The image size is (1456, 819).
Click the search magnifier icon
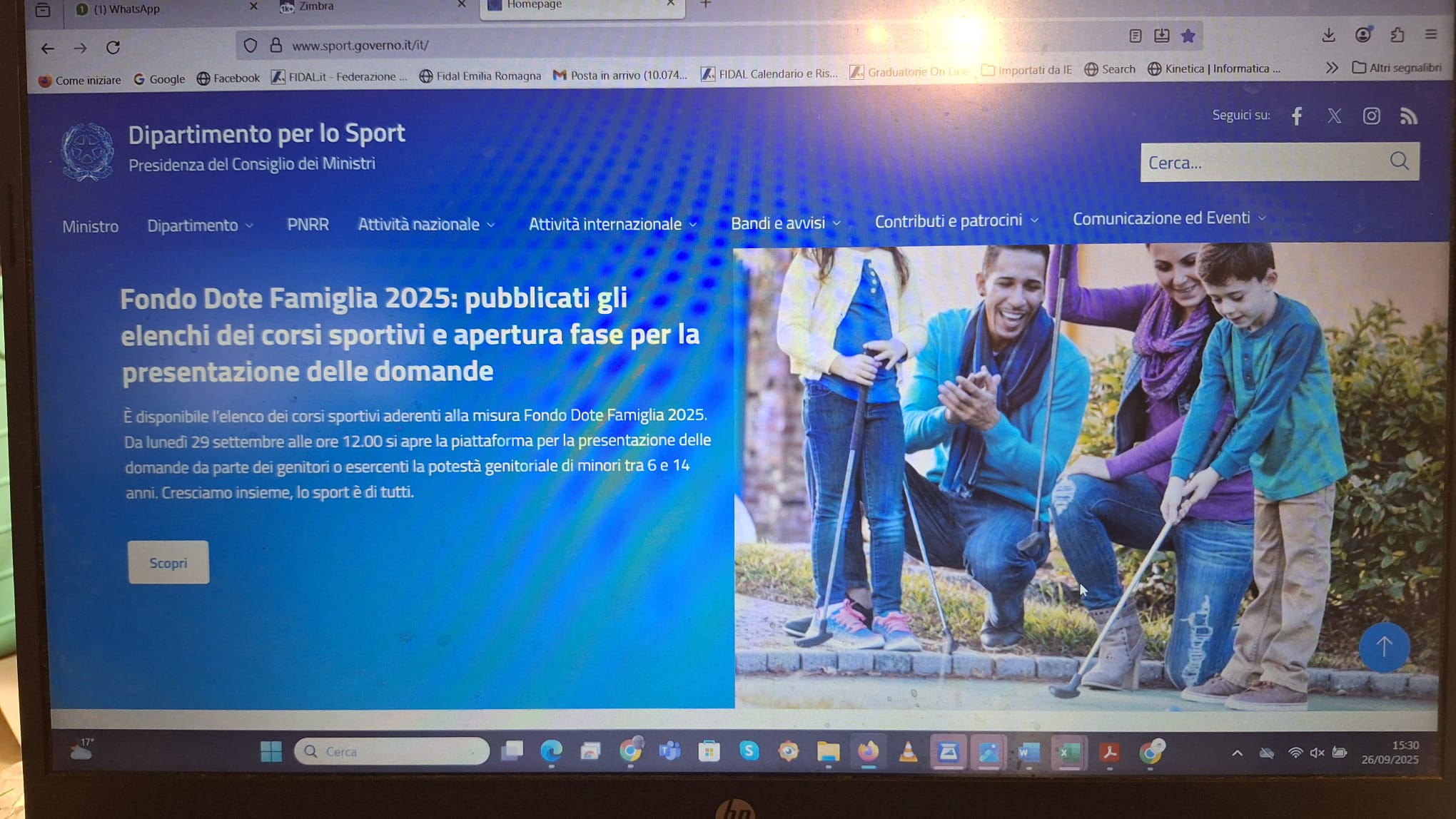[1399, 161]
